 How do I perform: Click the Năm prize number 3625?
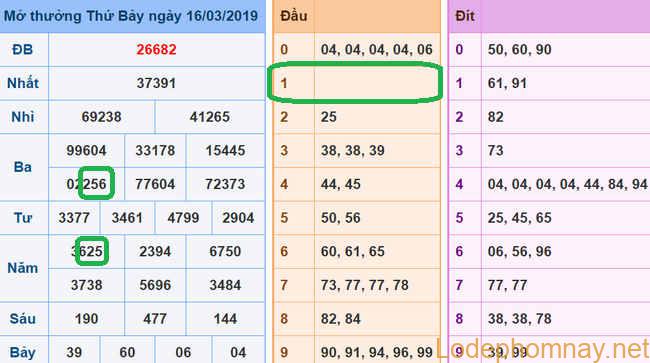86,252
